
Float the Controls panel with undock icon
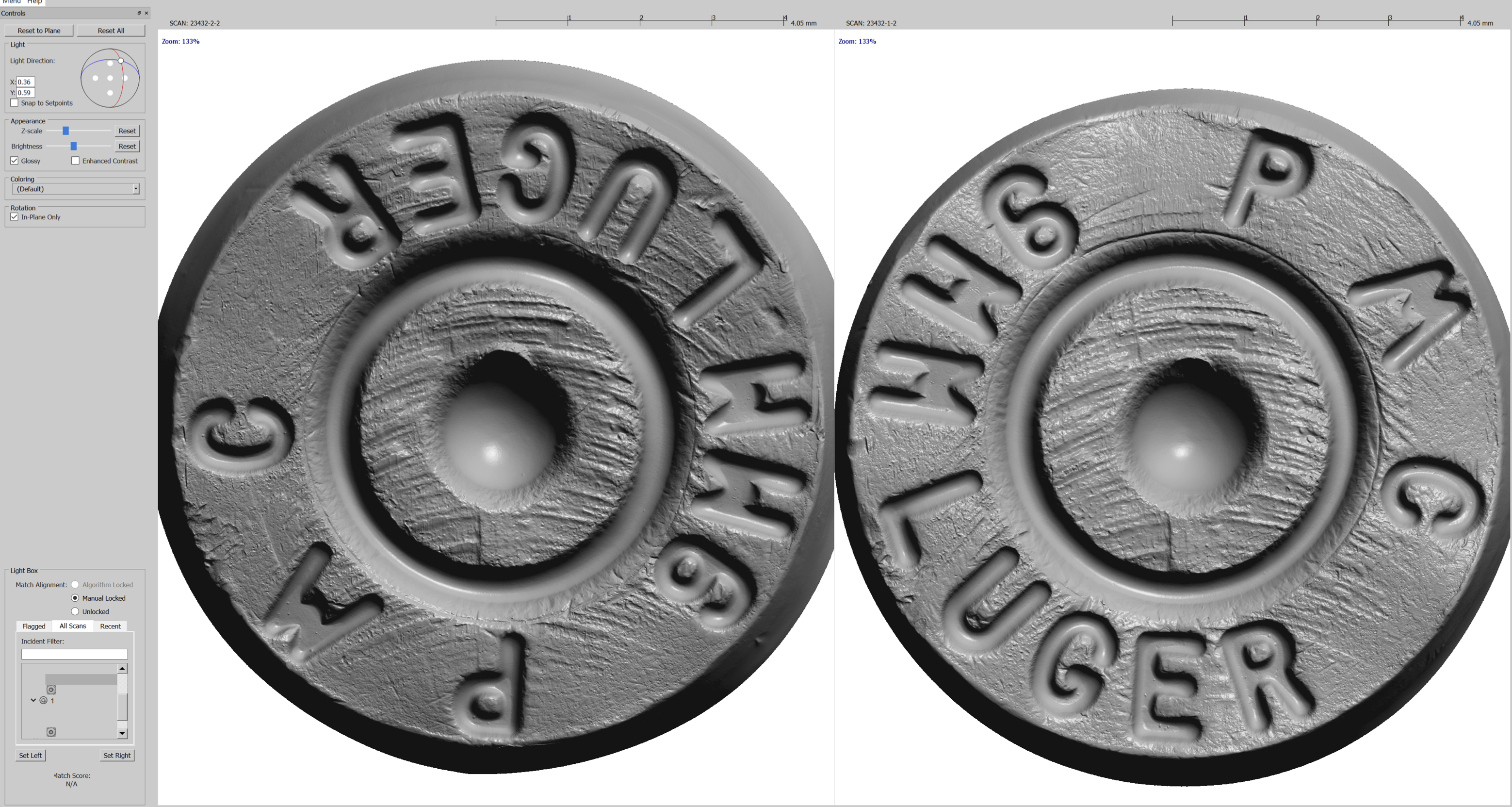tap(139, 13)
